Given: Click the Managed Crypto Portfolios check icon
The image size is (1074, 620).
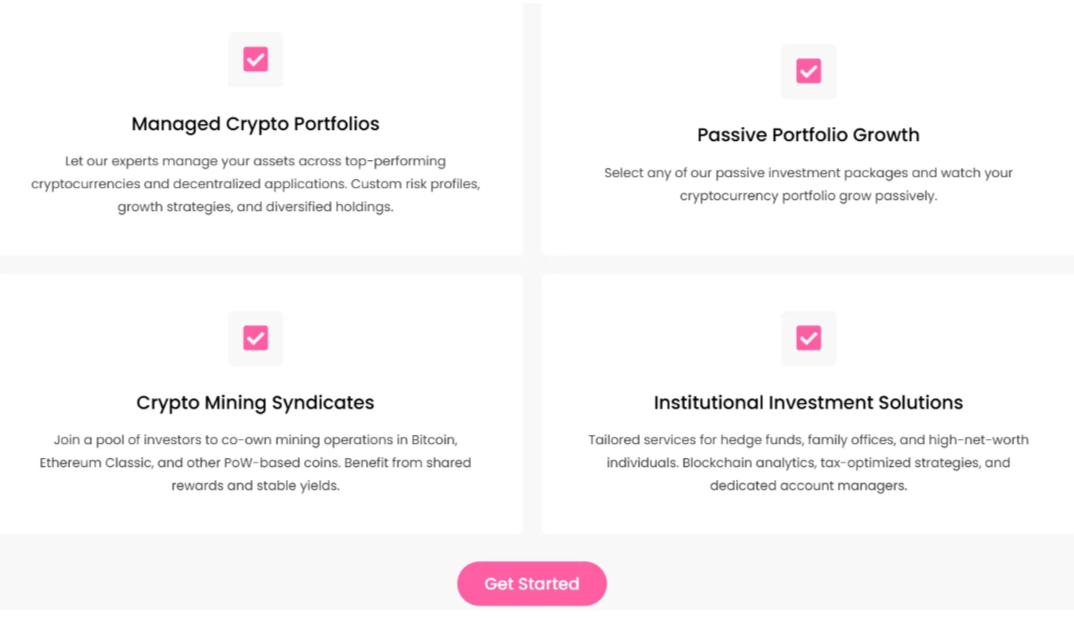Looking at the screenshot, I should point(255,60).
